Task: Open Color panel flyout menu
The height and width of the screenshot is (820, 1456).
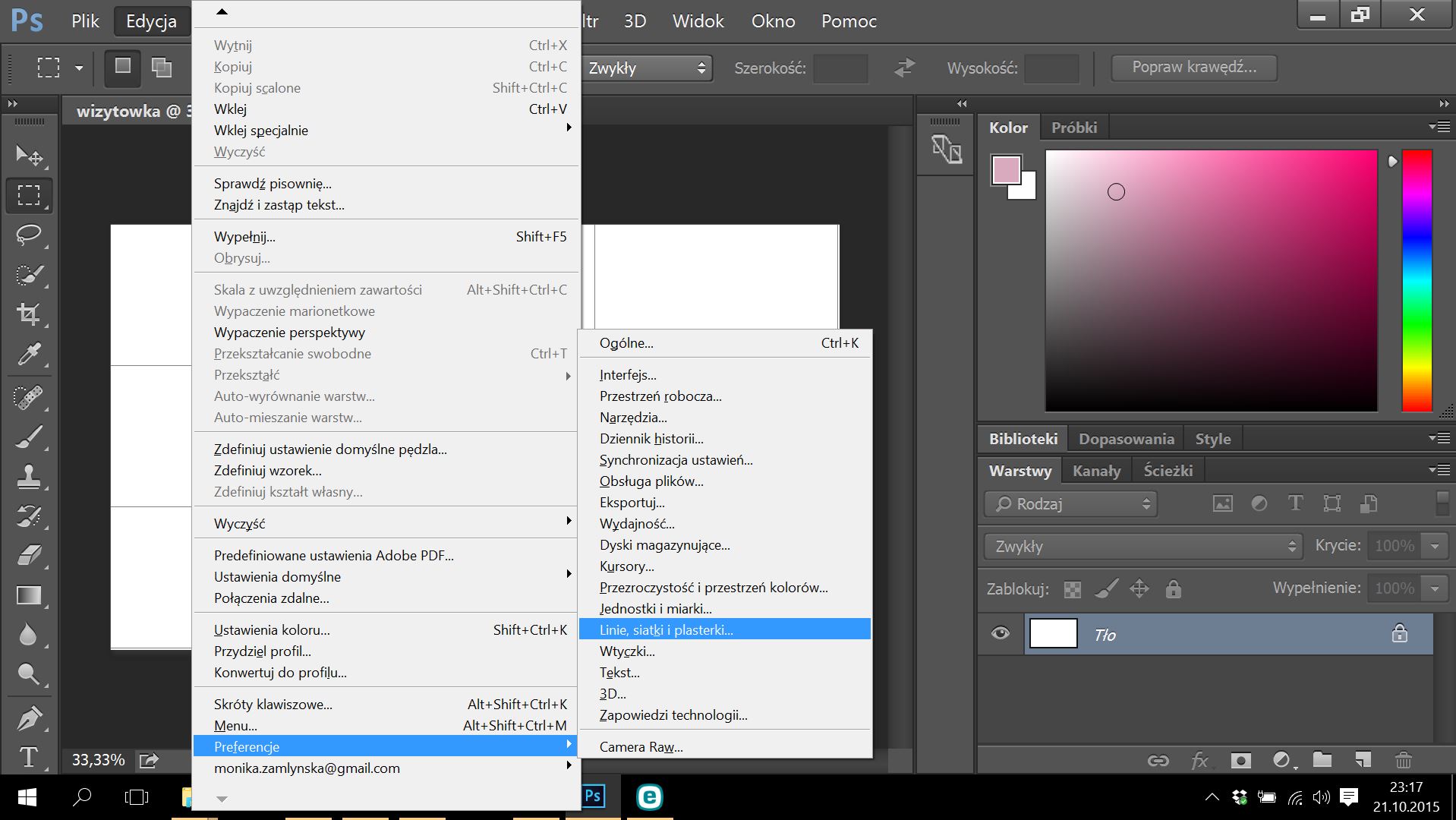Action: 1439,127
